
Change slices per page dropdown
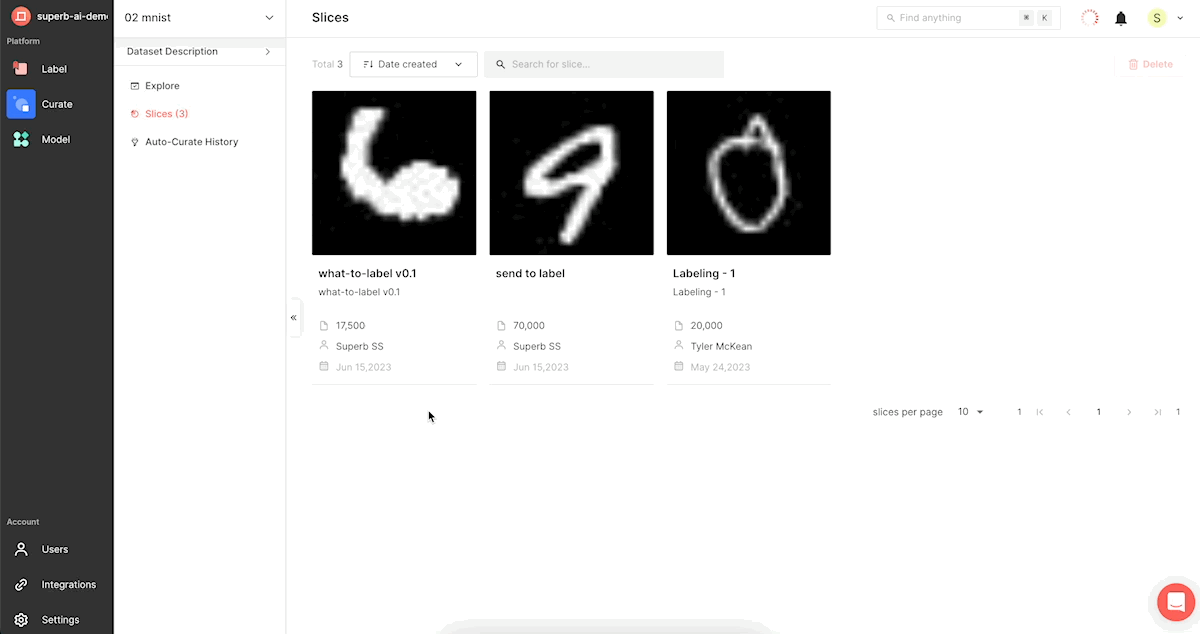point(971,412)
